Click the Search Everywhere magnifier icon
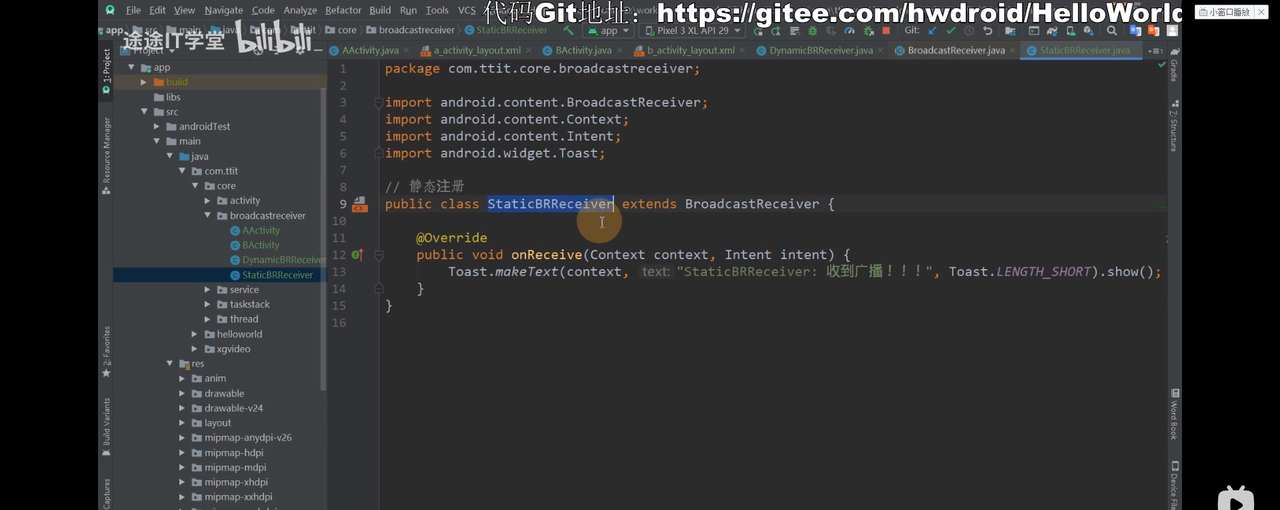This screenshot has height=510, width=1280. (1112, 31)
